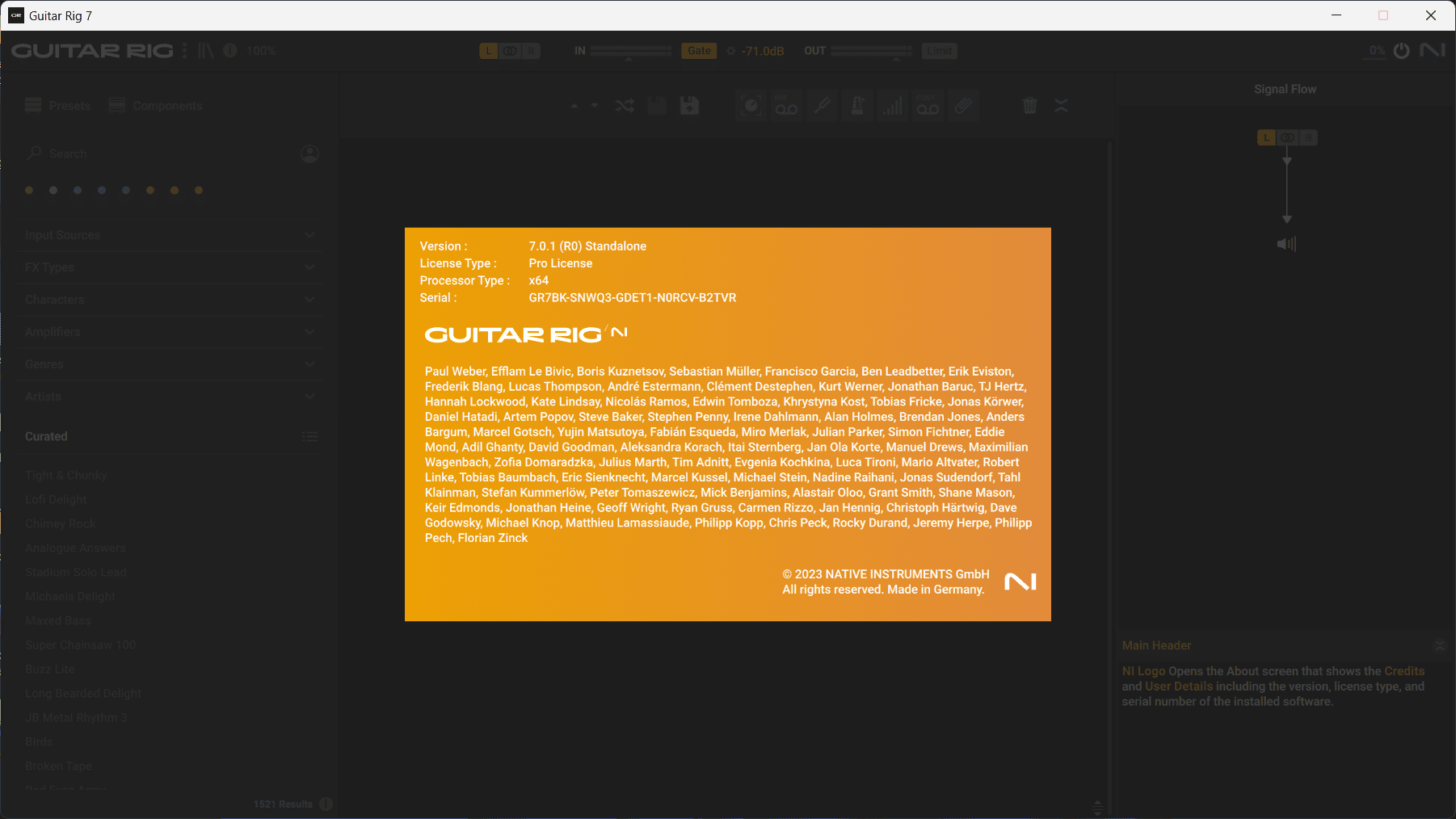Viewport: 1456px width, 819px height.
Task: Select the grey color tag dot
Action: 53,191
